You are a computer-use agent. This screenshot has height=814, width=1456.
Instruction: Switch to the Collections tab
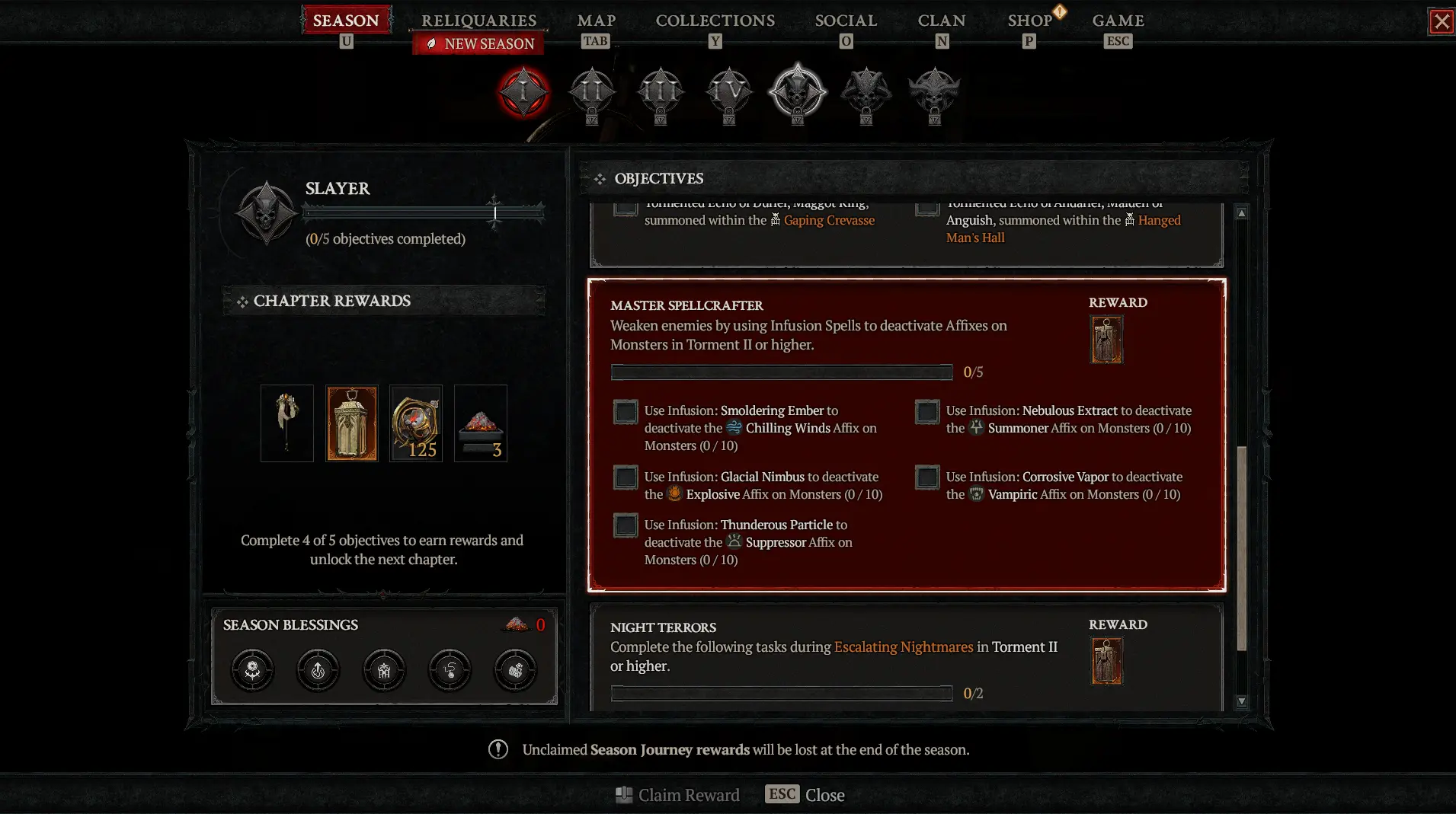pos(715,21)
